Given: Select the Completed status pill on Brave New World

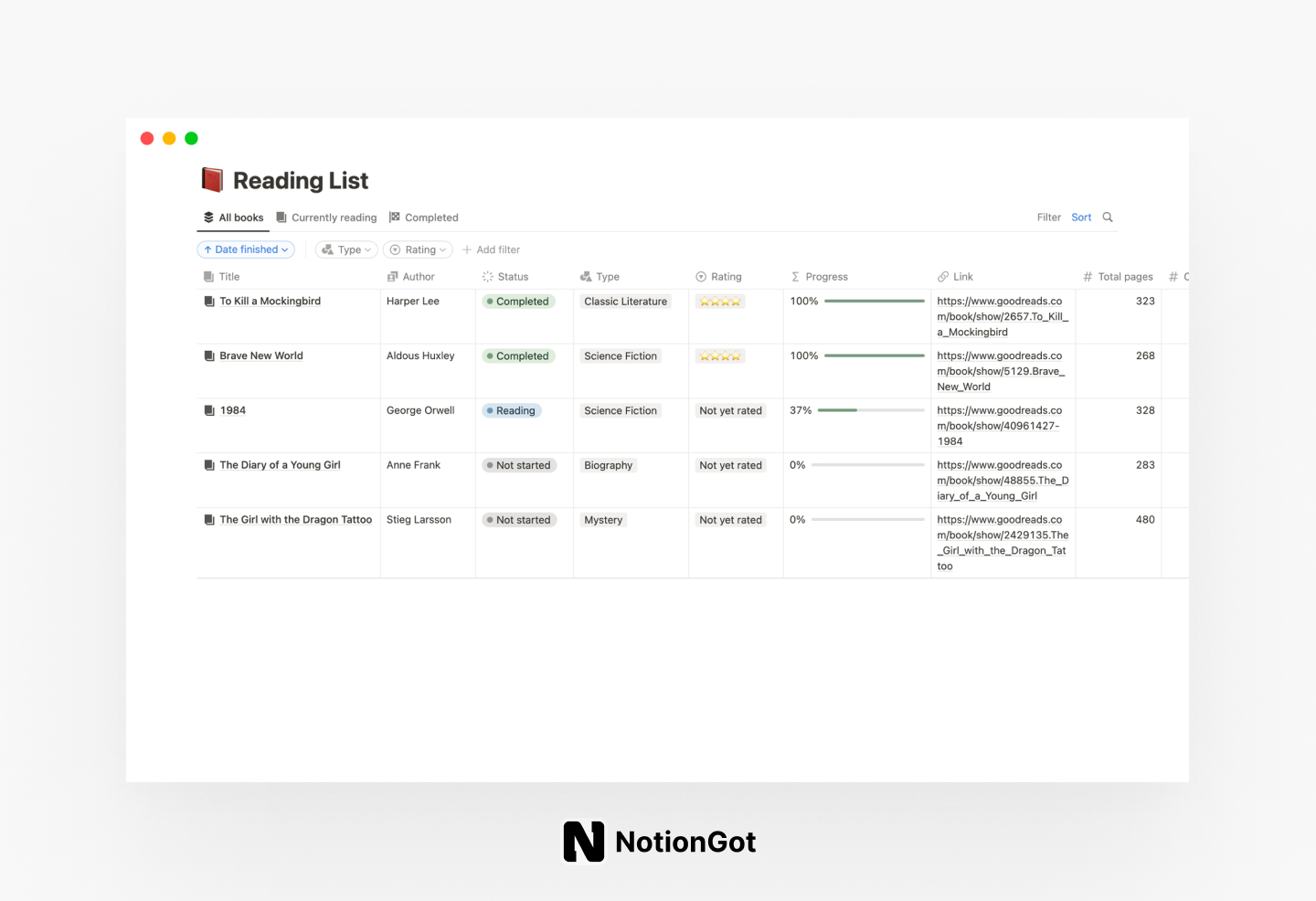Looking at the screenshot, I should (518, 355).
